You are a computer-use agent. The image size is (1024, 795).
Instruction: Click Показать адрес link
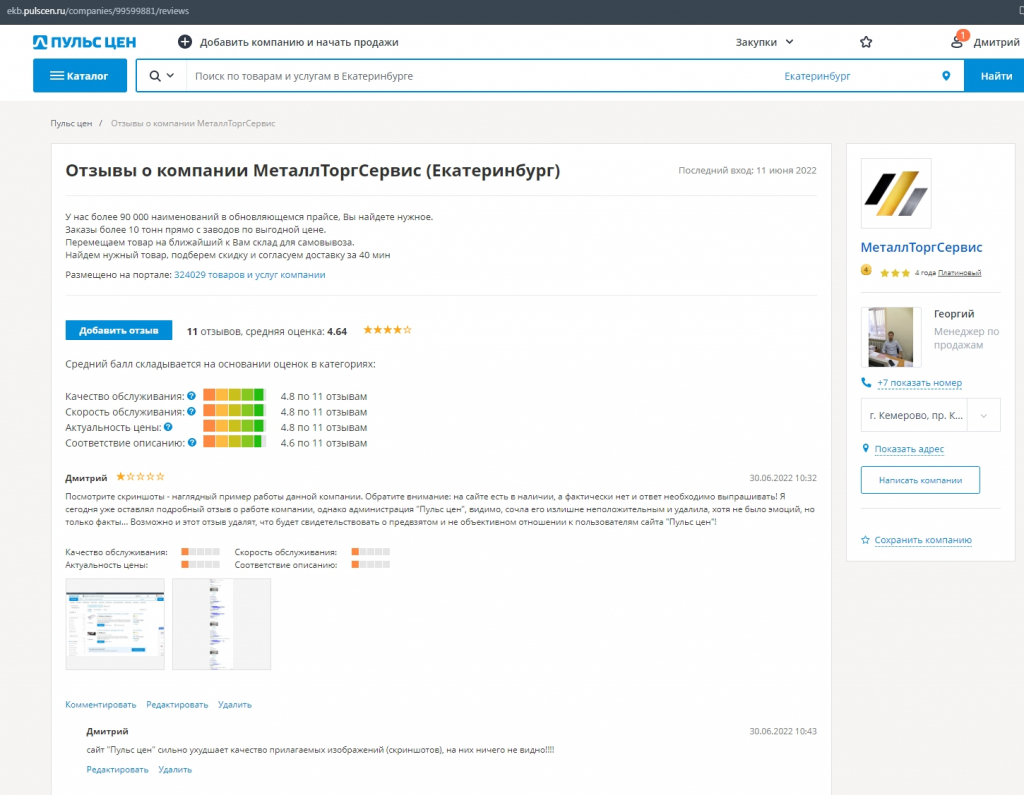[909, 449]
